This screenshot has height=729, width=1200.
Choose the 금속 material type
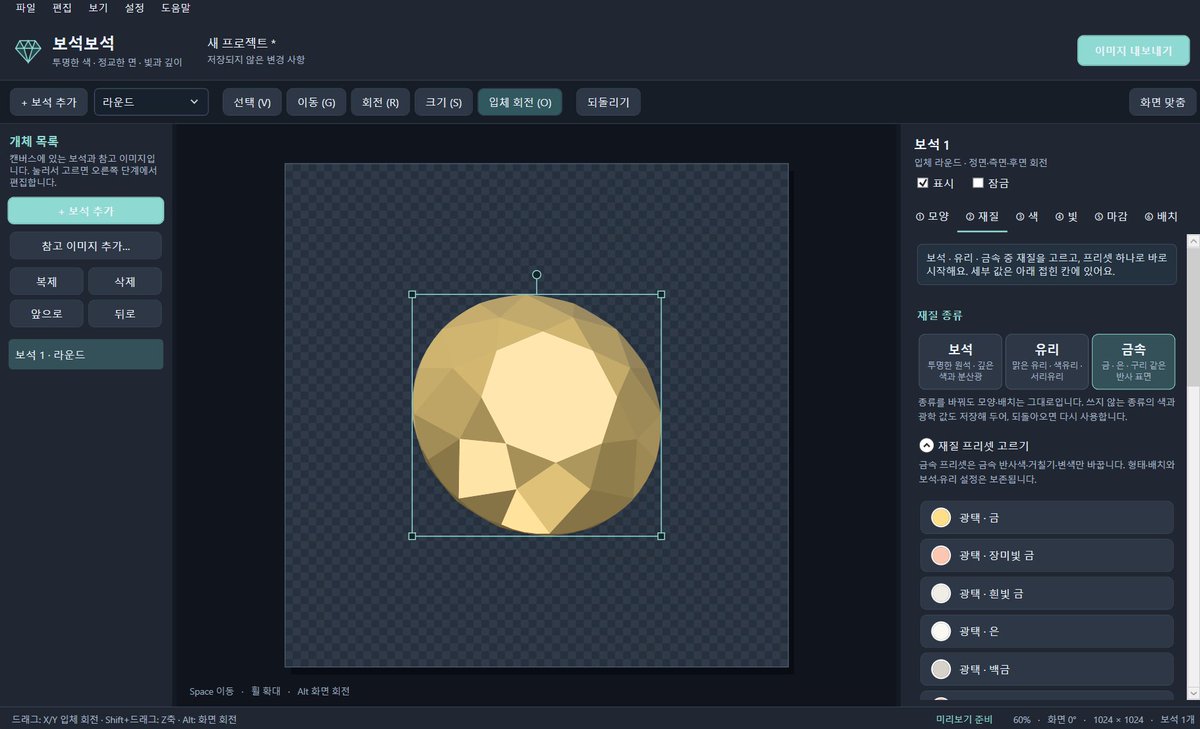pyautogui.click(x=1133, y=361)
